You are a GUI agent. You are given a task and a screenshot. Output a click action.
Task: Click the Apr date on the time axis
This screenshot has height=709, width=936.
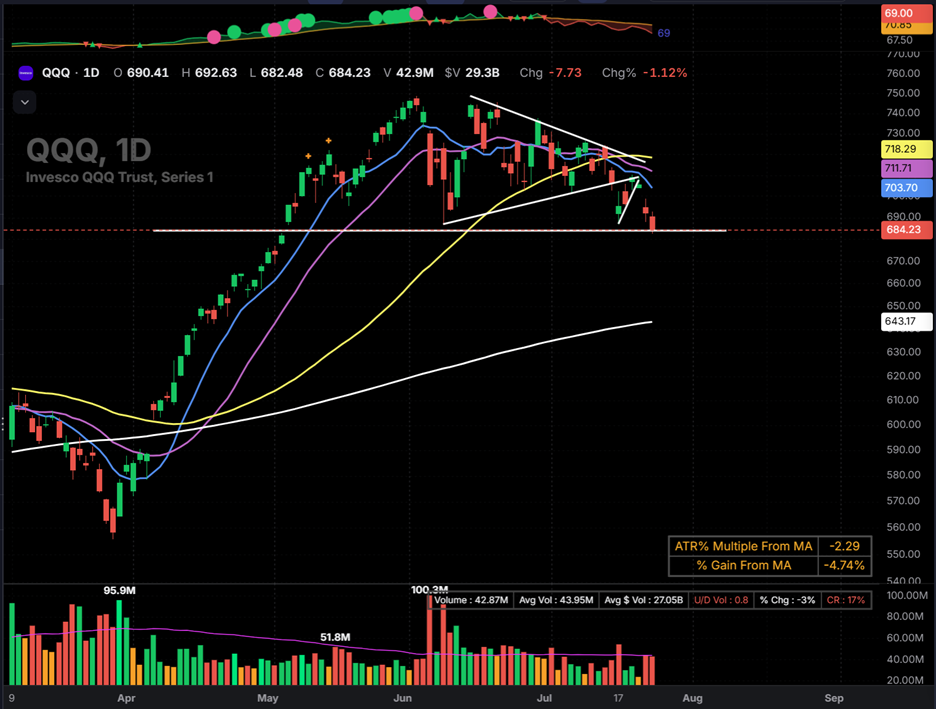126,698
